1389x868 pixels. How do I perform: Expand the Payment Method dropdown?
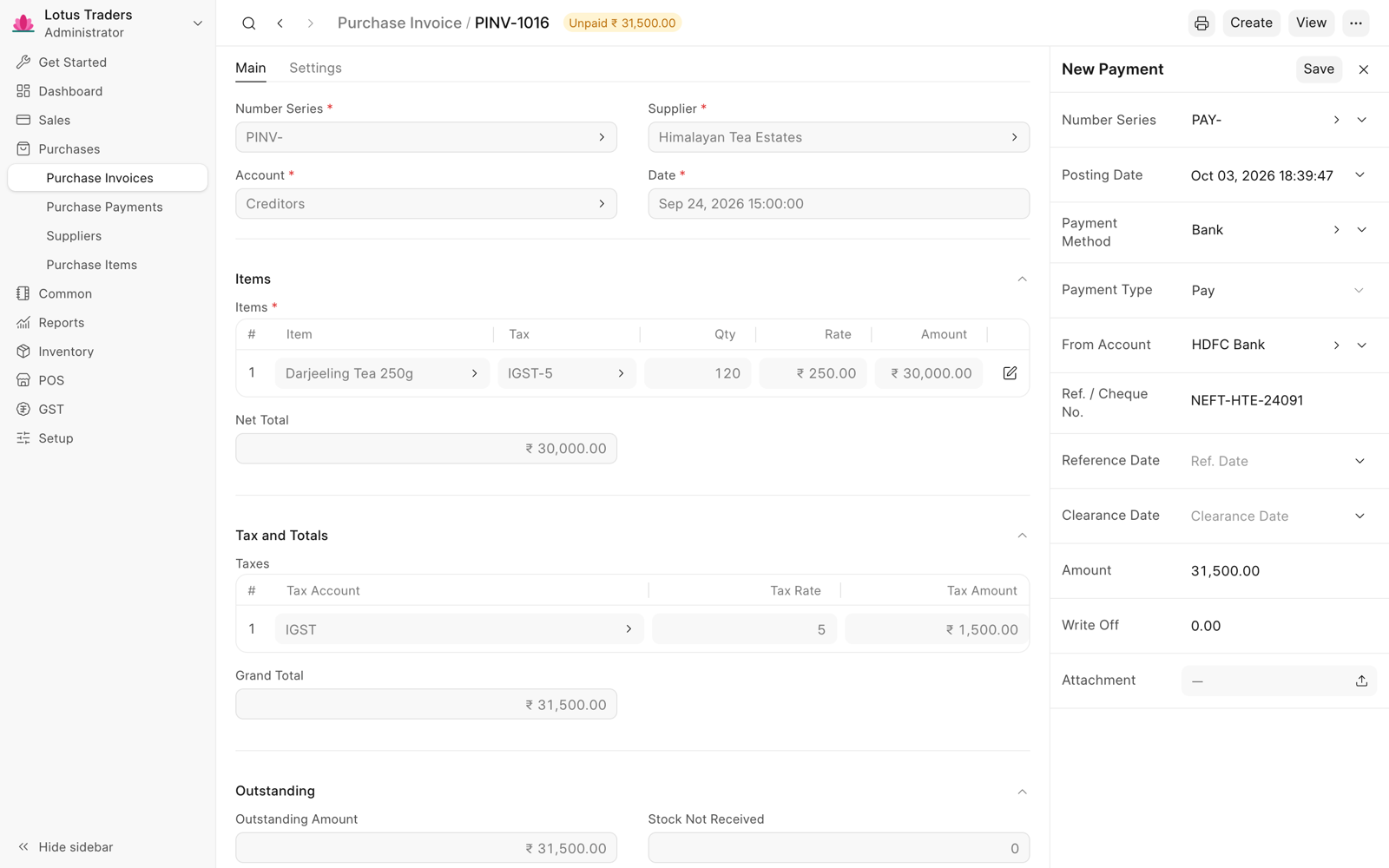pyautogui.click(x=1361, y=230)
